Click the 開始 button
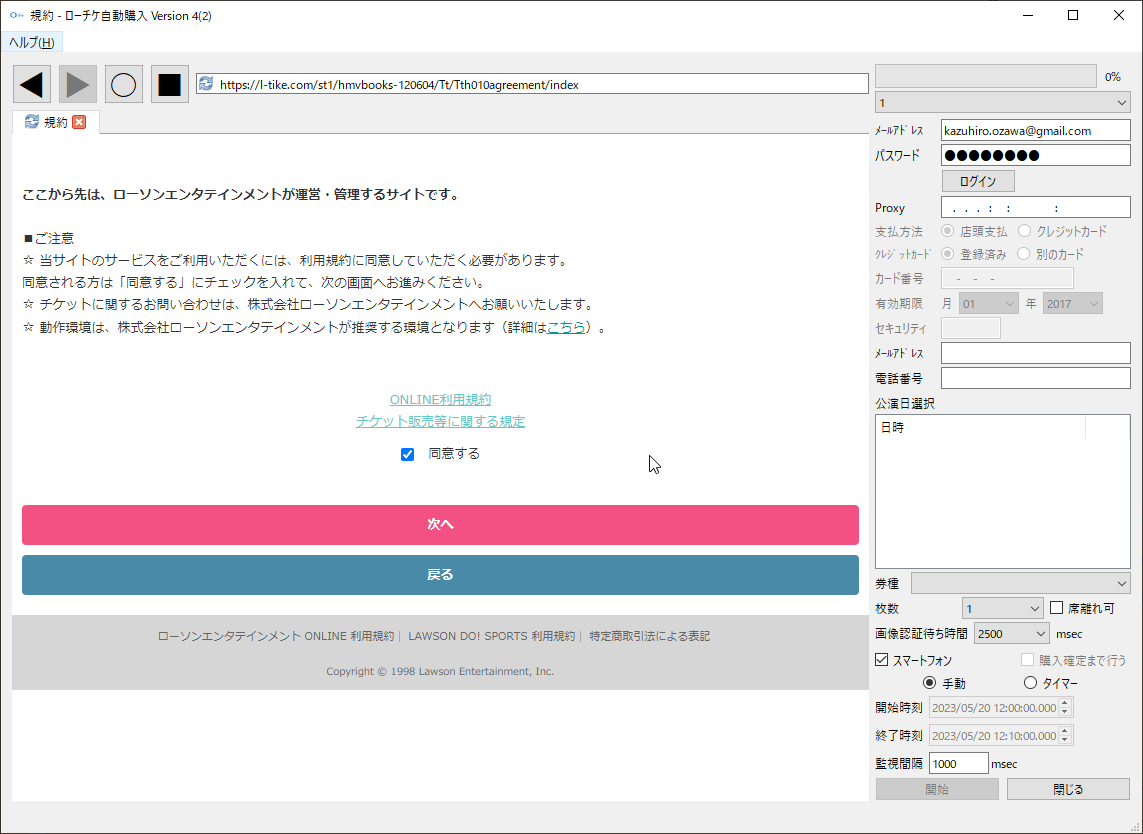 click(937, 789)
